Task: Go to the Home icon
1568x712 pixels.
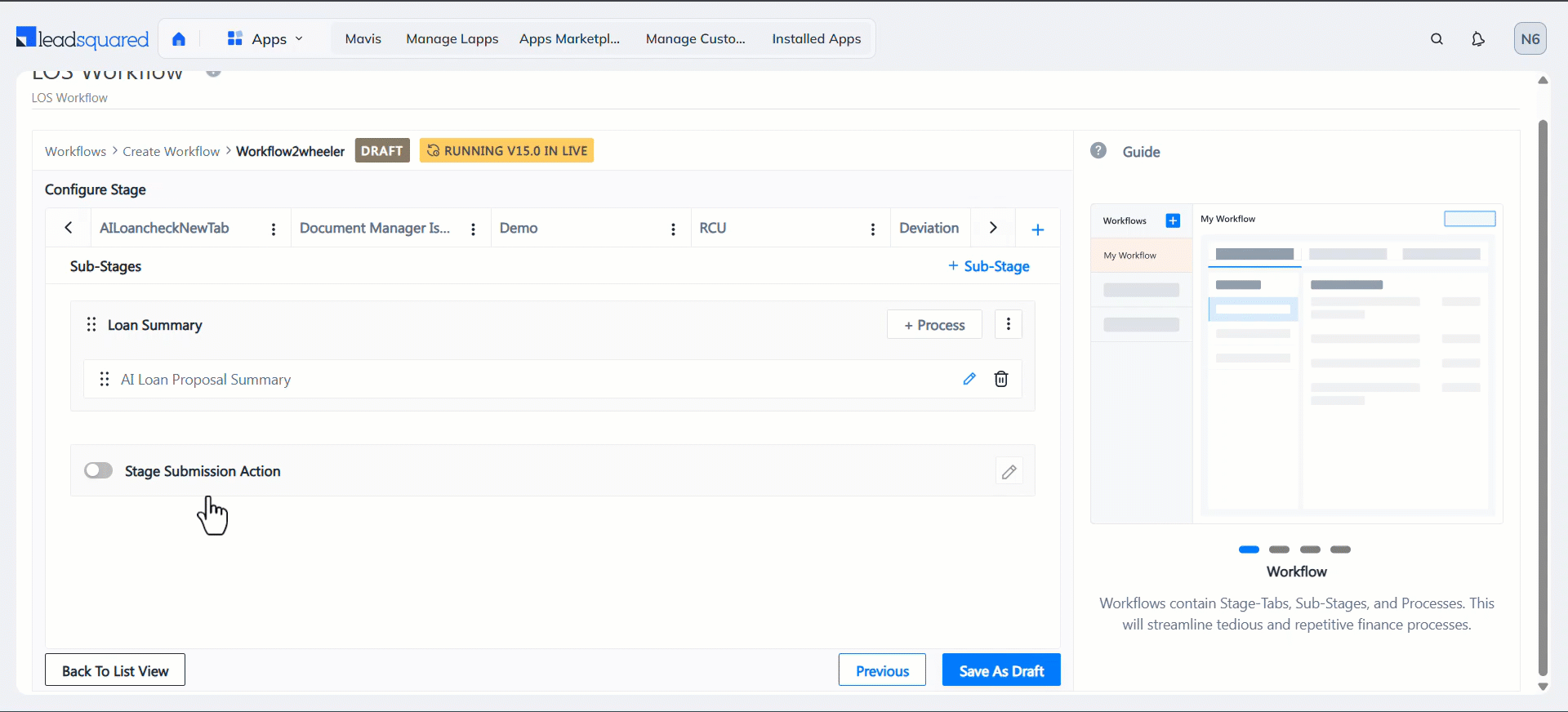Action: tap(179, 39)
